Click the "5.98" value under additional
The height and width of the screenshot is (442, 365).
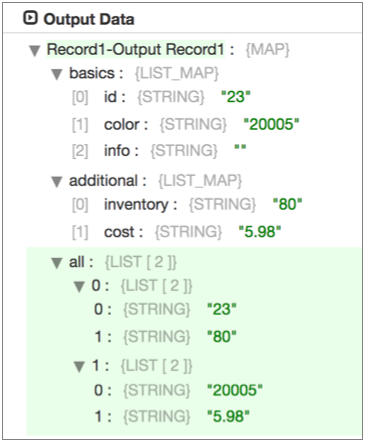[260, 232]
